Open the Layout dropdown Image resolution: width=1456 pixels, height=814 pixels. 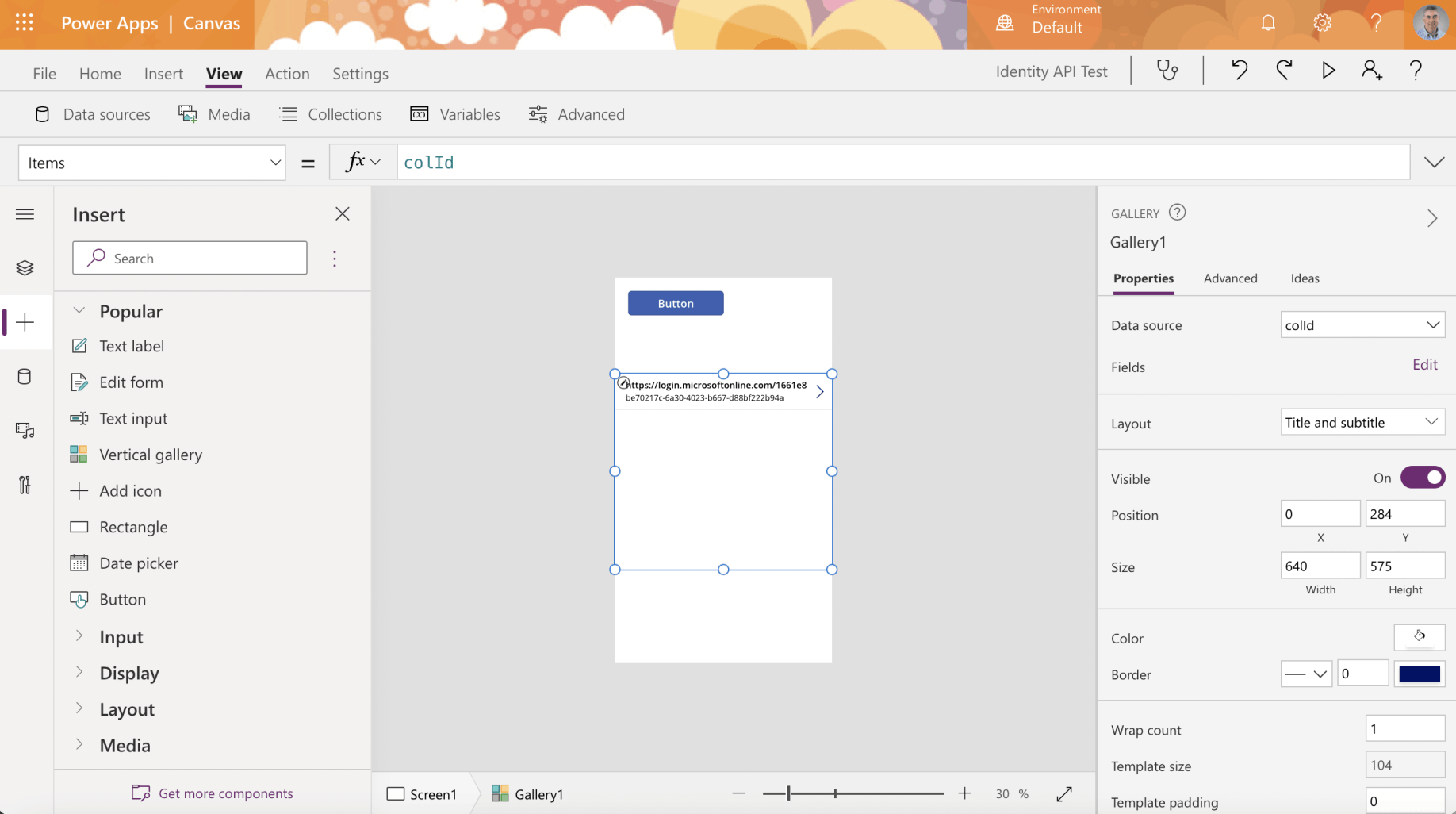(1362, 422)
